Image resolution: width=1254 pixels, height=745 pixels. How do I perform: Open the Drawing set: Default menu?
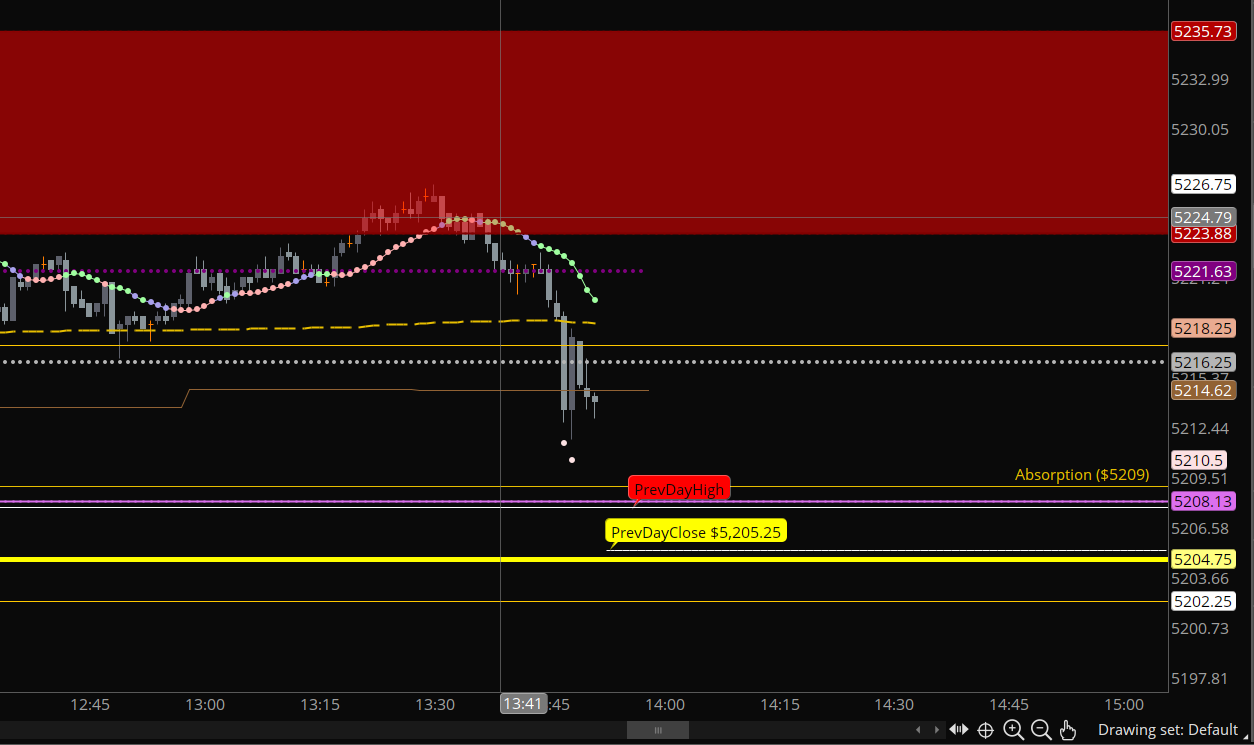(x=1167, y=730)
